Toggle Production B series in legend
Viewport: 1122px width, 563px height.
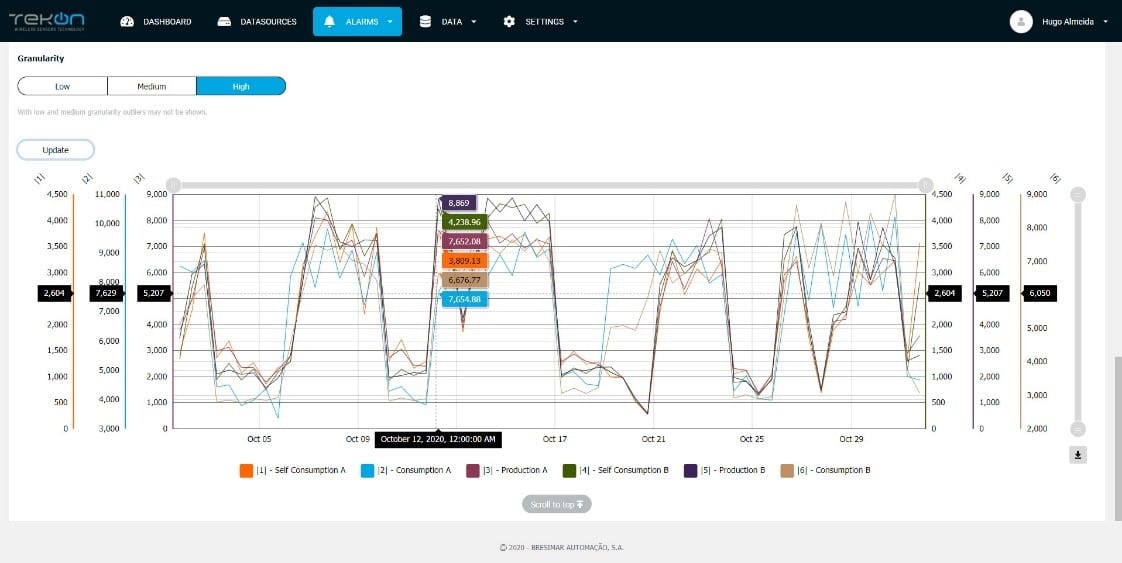[x=725, y=470]
